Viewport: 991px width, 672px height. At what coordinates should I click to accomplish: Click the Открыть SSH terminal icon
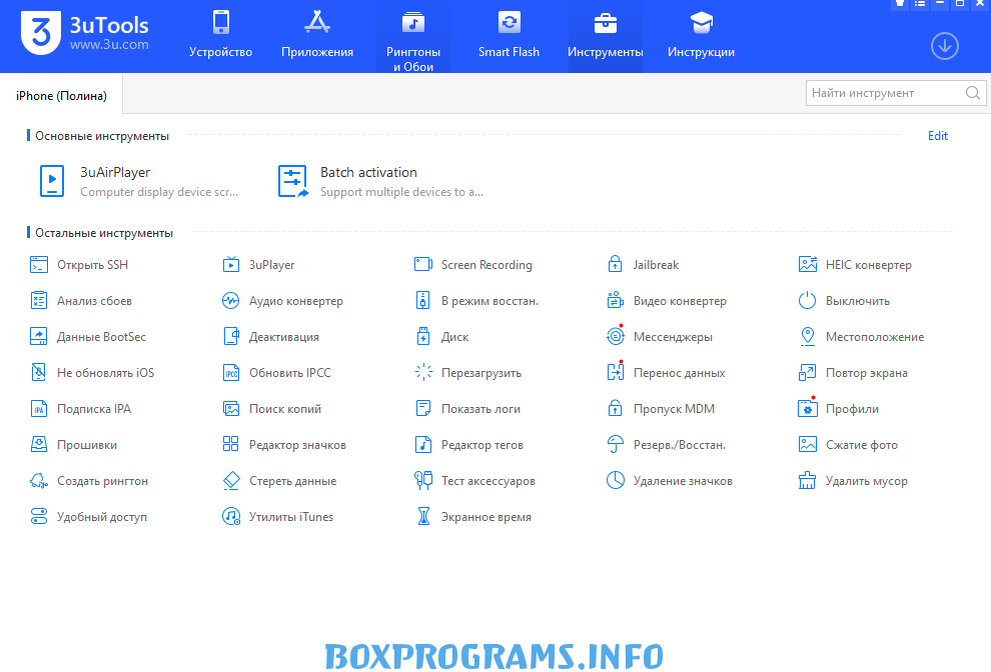click(39, 265)
